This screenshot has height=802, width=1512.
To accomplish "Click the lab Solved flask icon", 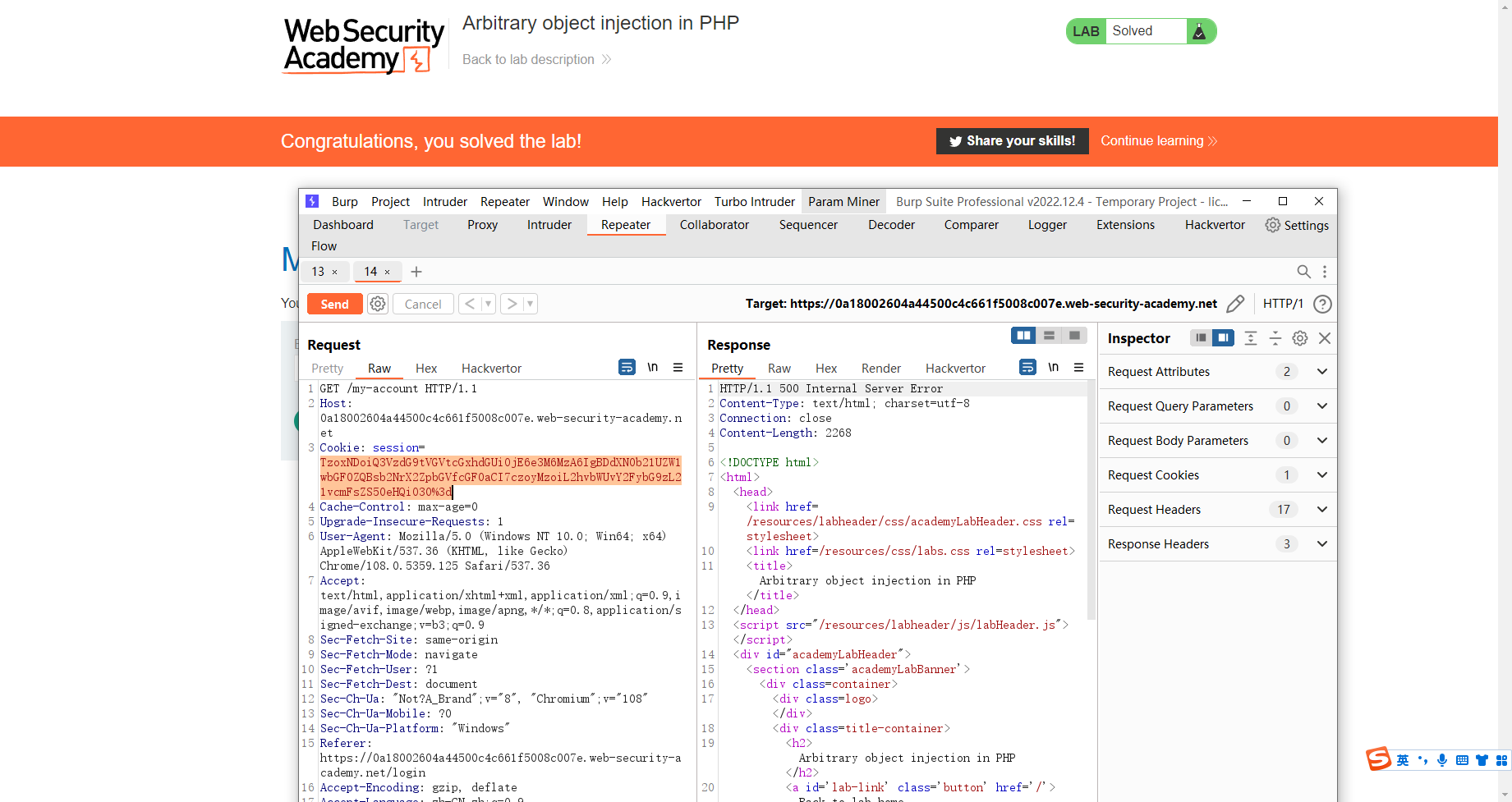I will pos(1199,31).
